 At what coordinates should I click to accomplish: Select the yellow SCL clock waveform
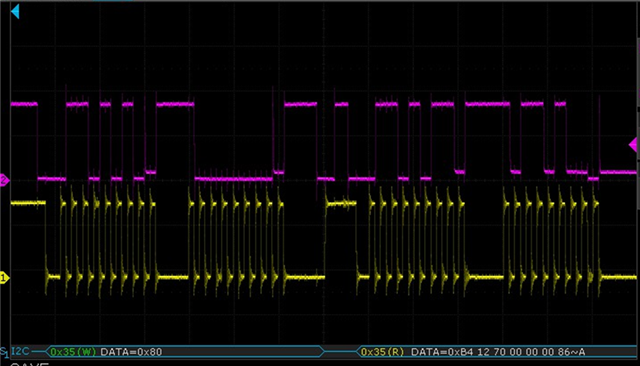pos(323,241)
